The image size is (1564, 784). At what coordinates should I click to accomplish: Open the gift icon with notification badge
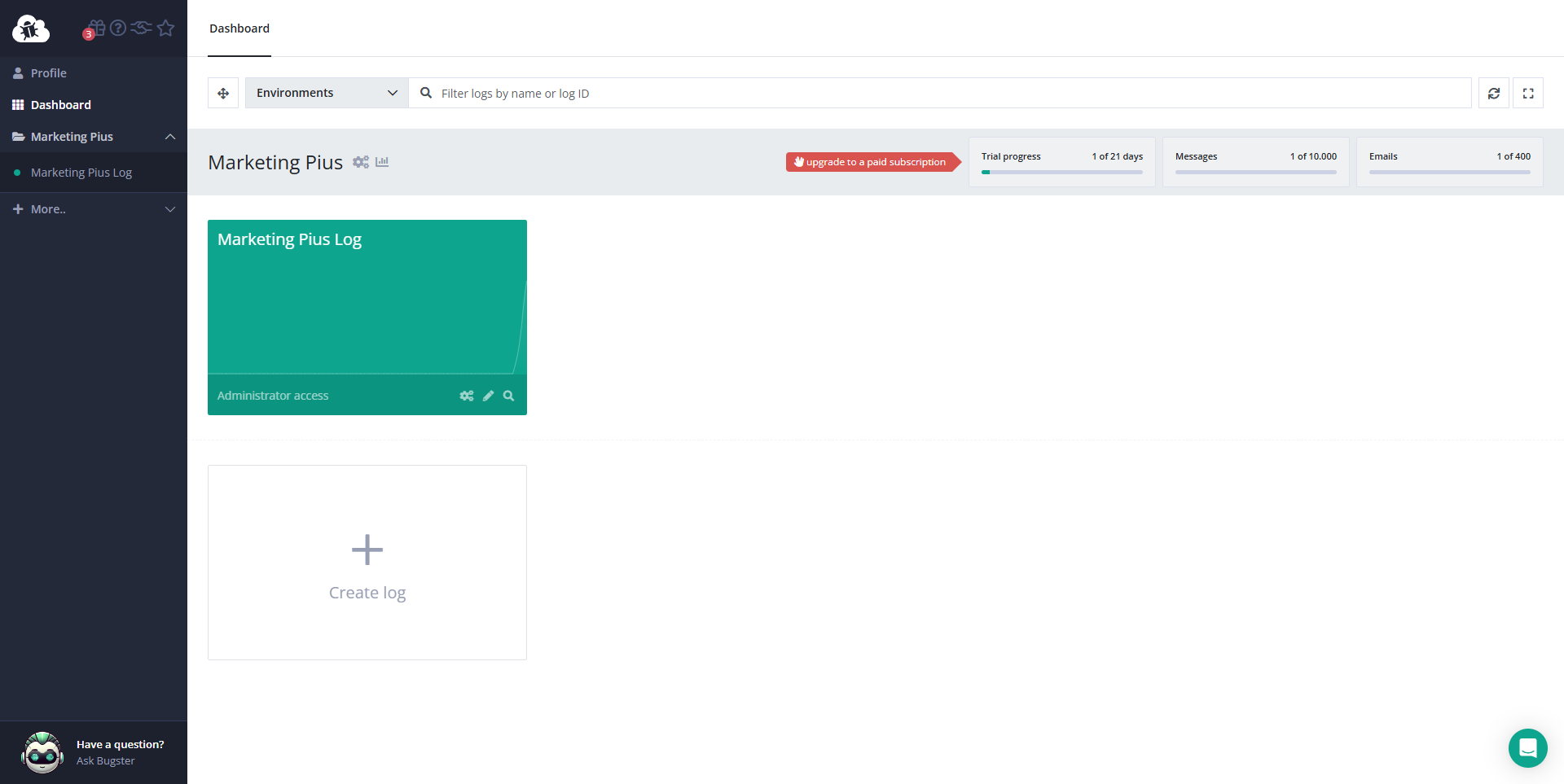click(96, 28)
